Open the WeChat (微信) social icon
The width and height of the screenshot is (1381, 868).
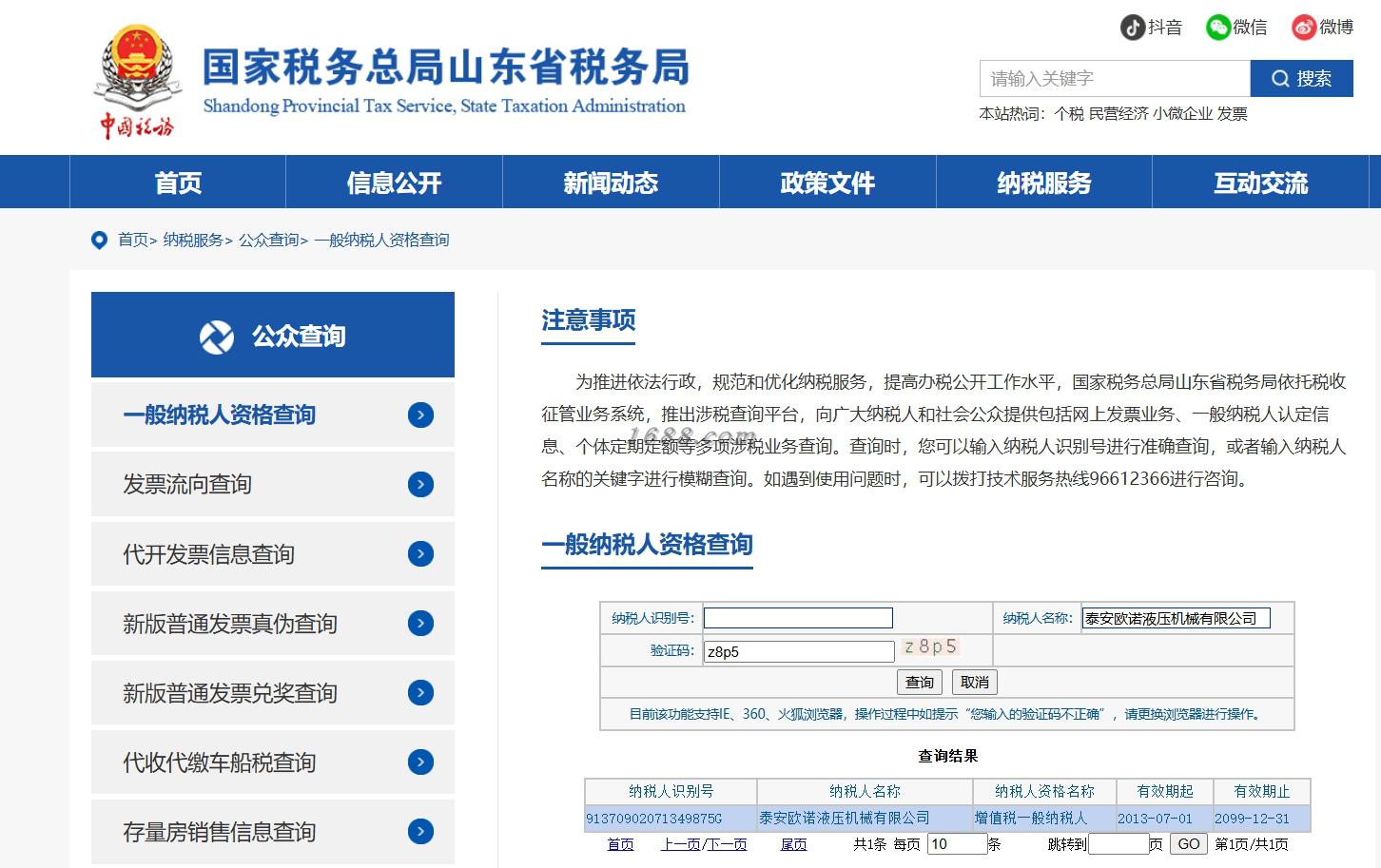[x=1217, y=28]
